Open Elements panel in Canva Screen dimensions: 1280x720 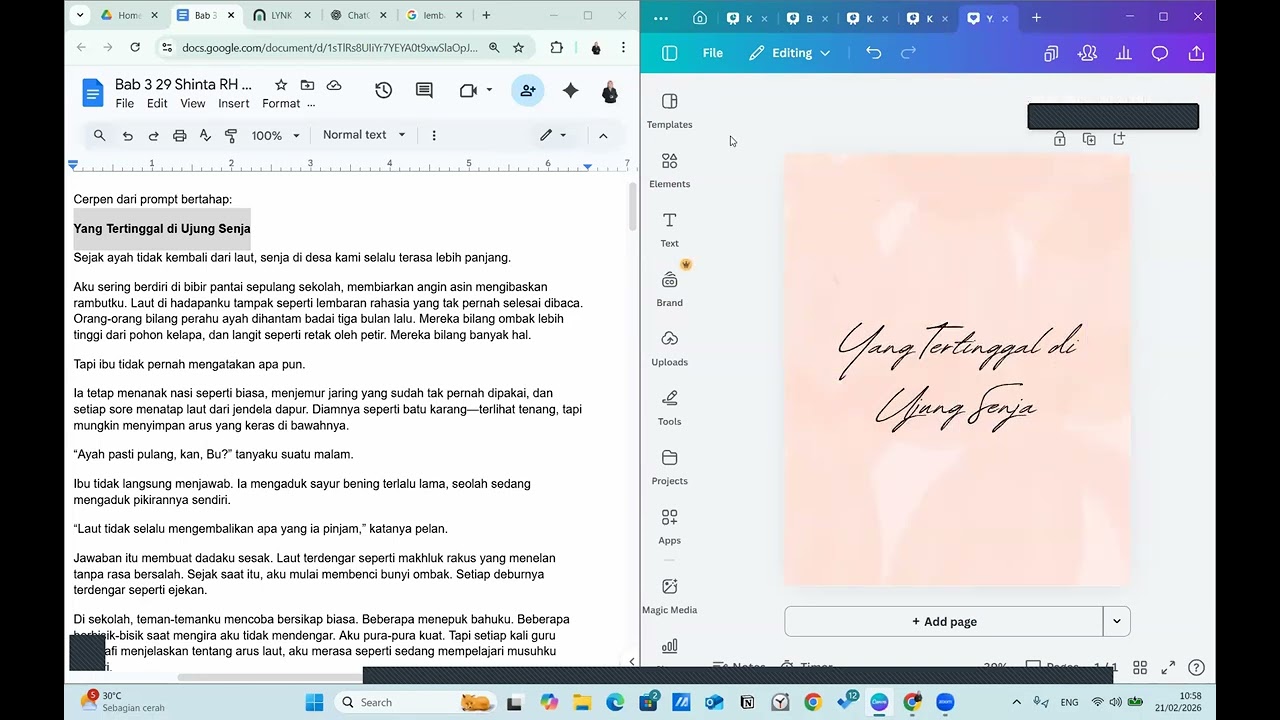pos(669,170)
